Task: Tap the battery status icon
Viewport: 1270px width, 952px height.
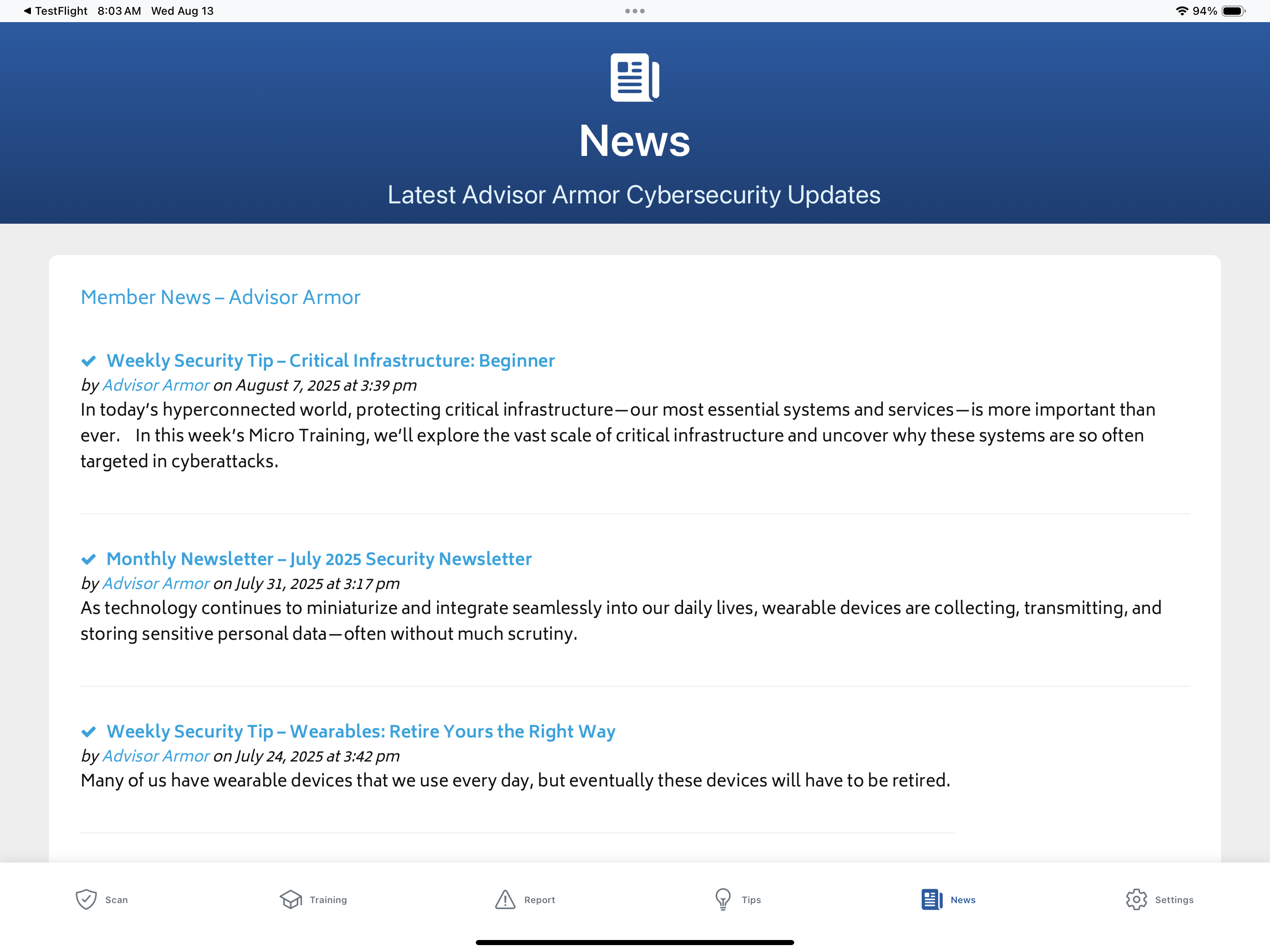Action: pos(1233,11)
